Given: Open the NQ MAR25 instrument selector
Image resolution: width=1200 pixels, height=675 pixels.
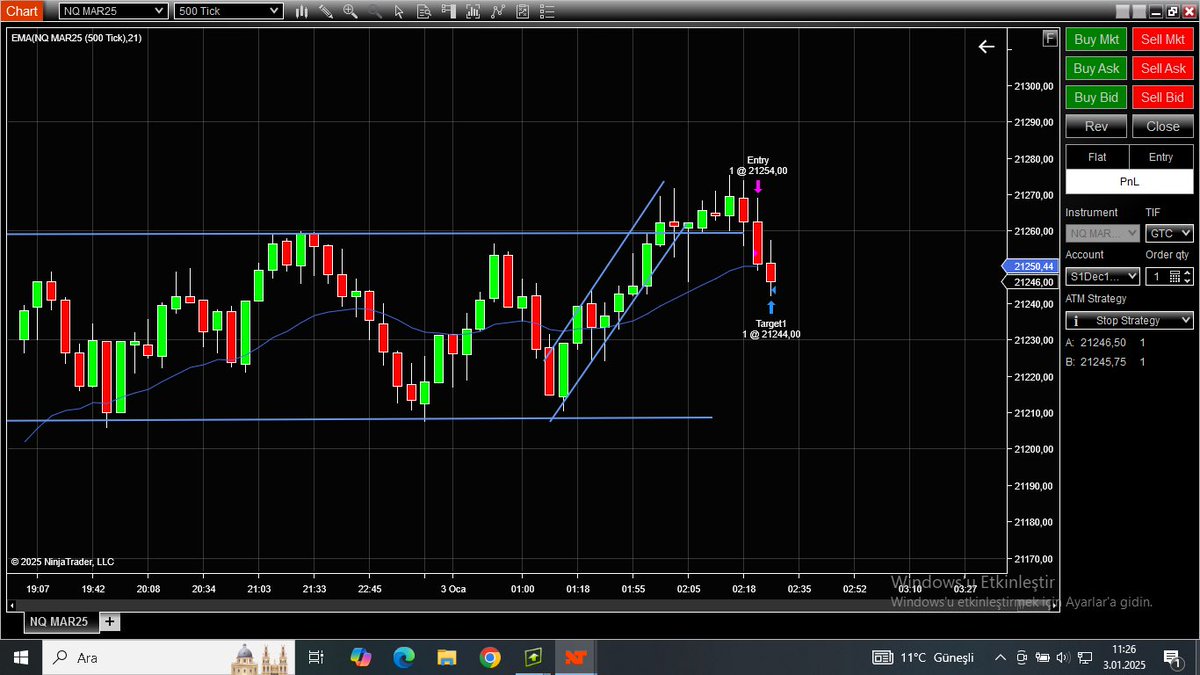Looking at the screenshot, I should 112,11.
